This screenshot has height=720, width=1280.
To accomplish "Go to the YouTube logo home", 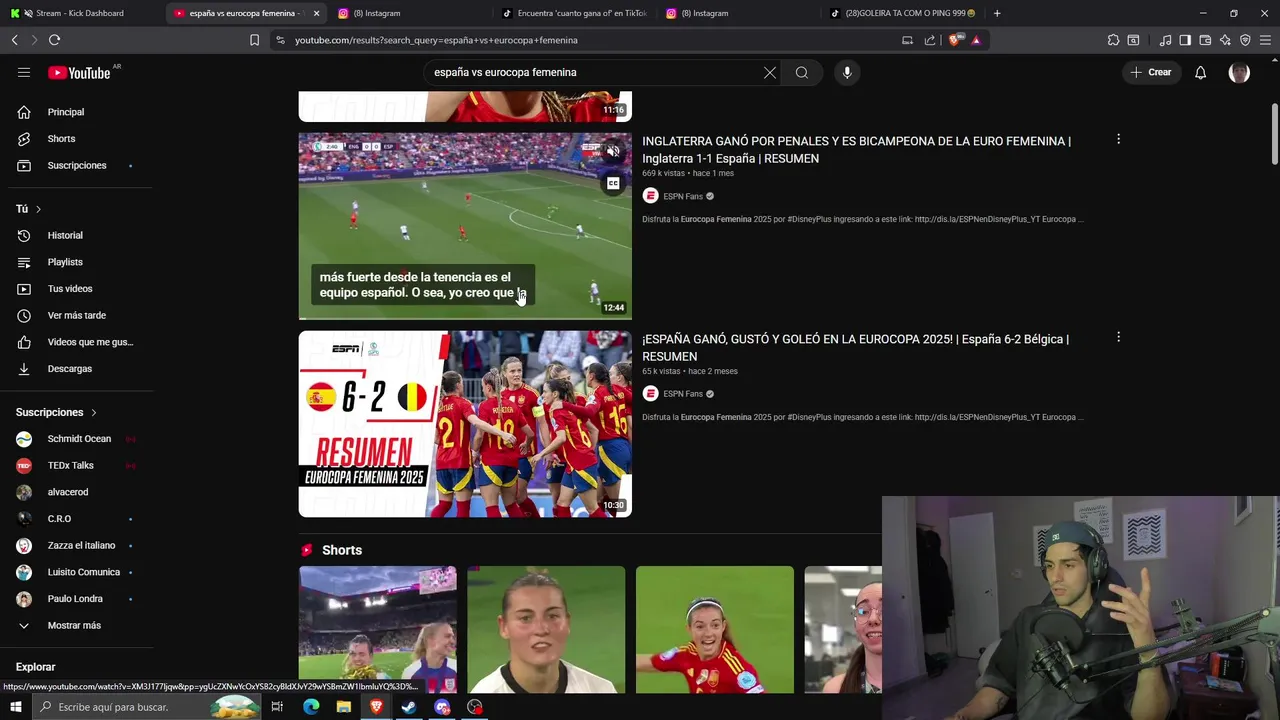I will (x=79, y=72).
